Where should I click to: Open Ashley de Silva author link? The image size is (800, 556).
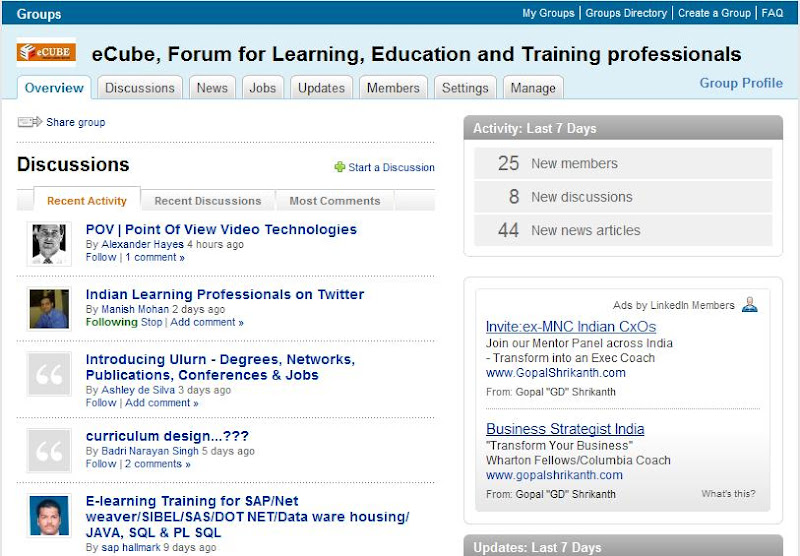point(138,390)
